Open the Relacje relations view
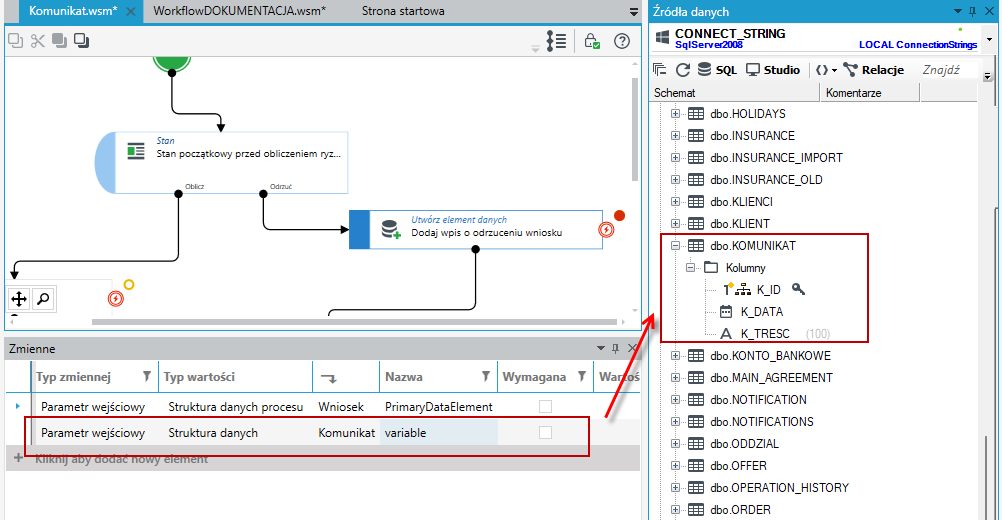This screenshot has width=1002, height=520. pyautogui.click(x=874, y=70)
